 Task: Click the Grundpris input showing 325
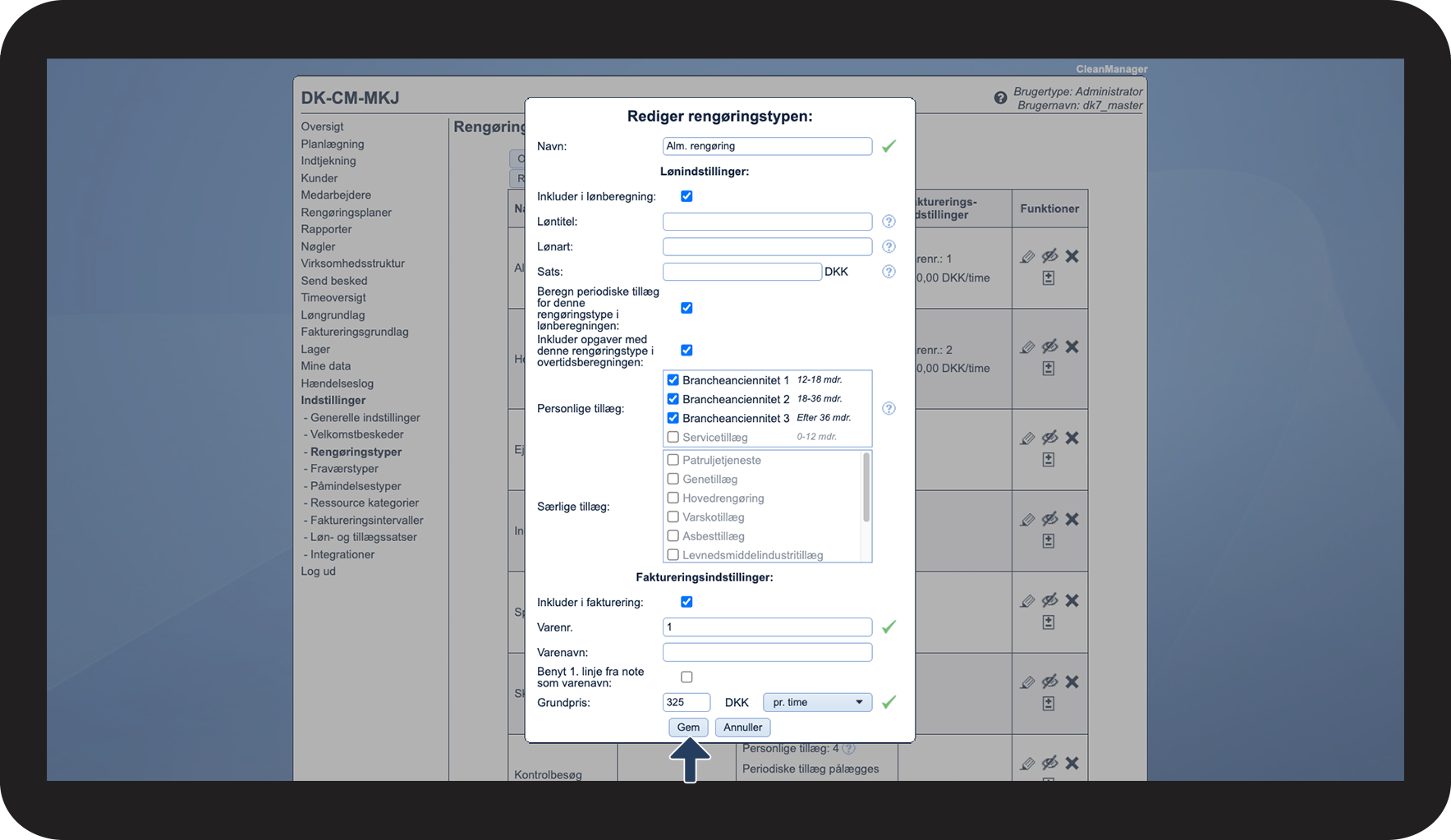(686, 702)
